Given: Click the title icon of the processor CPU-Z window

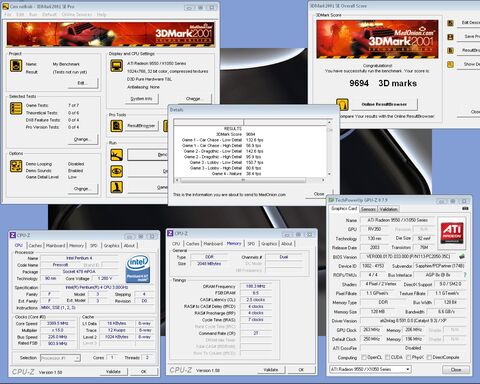Looking at the screenshot, I should pos(12,235).
